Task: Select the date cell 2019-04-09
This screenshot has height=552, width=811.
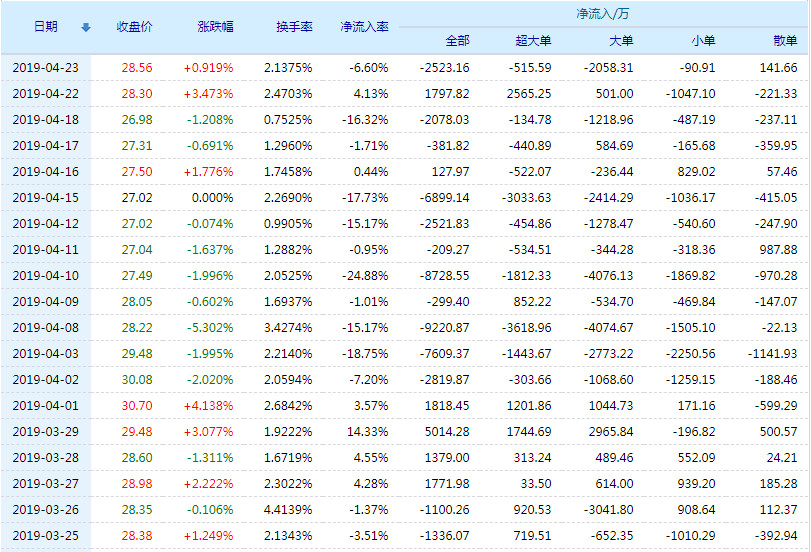Action: pos(46,302)
